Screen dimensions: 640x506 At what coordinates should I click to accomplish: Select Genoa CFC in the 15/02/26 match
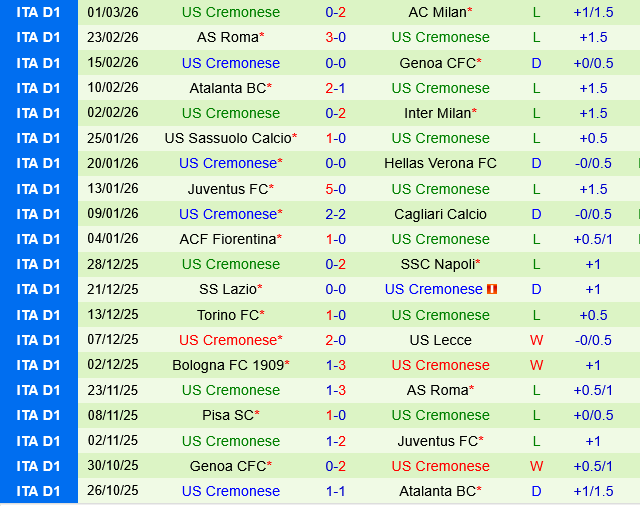tap(436, 63)
